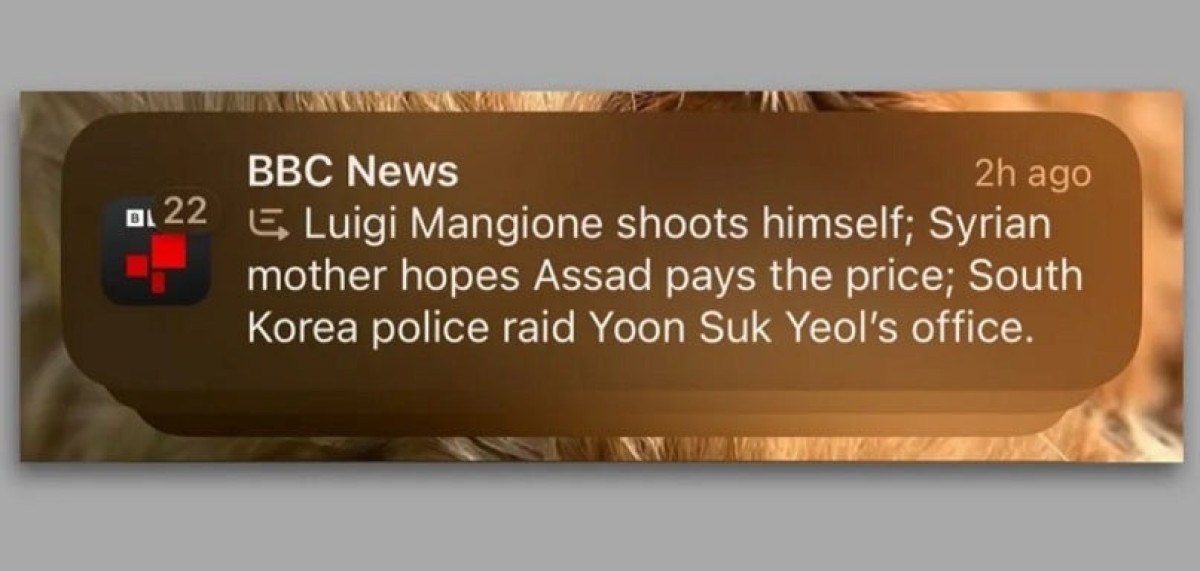The image size is (1200, 571).
Task: Click the 2h ago timestamp
Action: coord(1031,173)
